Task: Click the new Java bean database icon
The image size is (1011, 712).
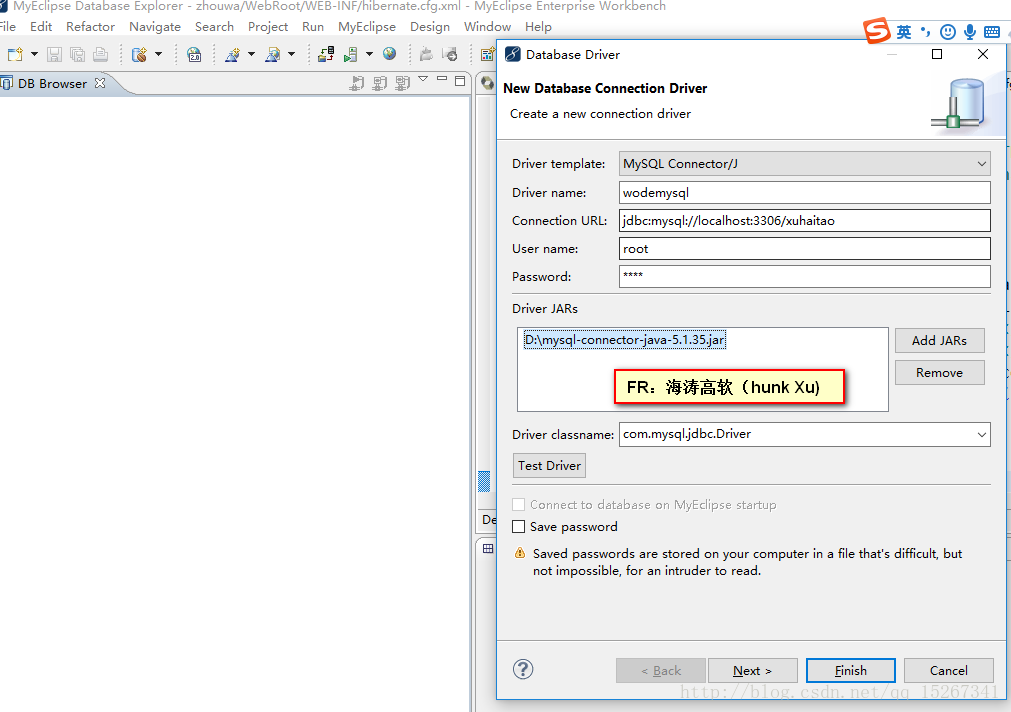Action: 139,55
